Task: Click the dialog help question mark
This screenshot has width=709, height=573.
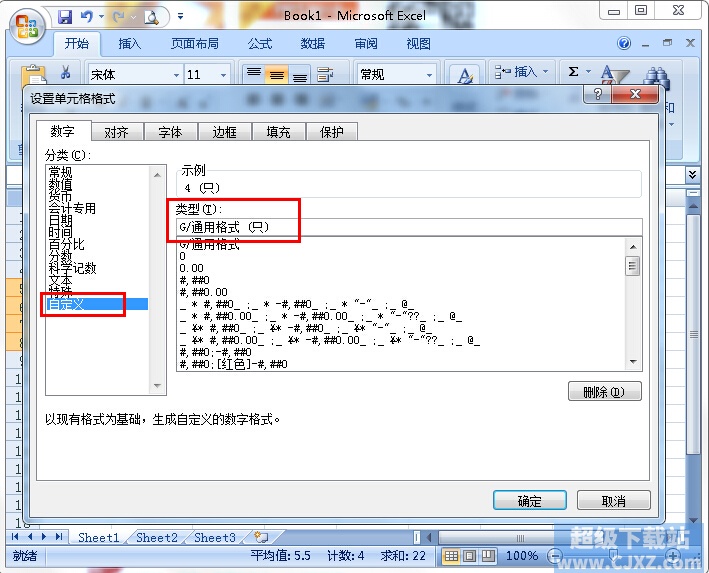Action: pos(599,94)
